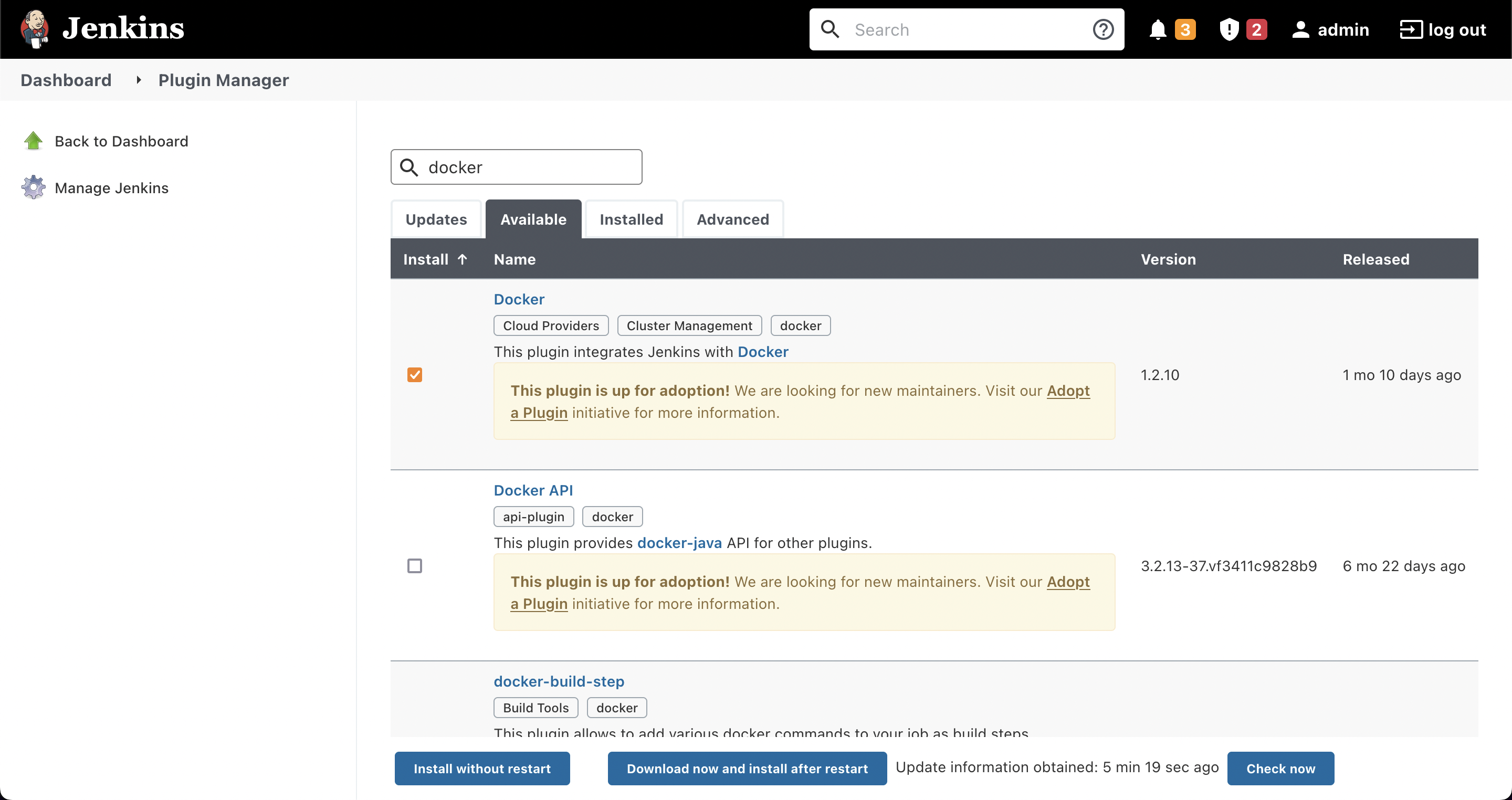The width and height of the screenshot is (1512, 800).
Task: Toggle sort order via the Install column arrow
Action: click(464, 259)
